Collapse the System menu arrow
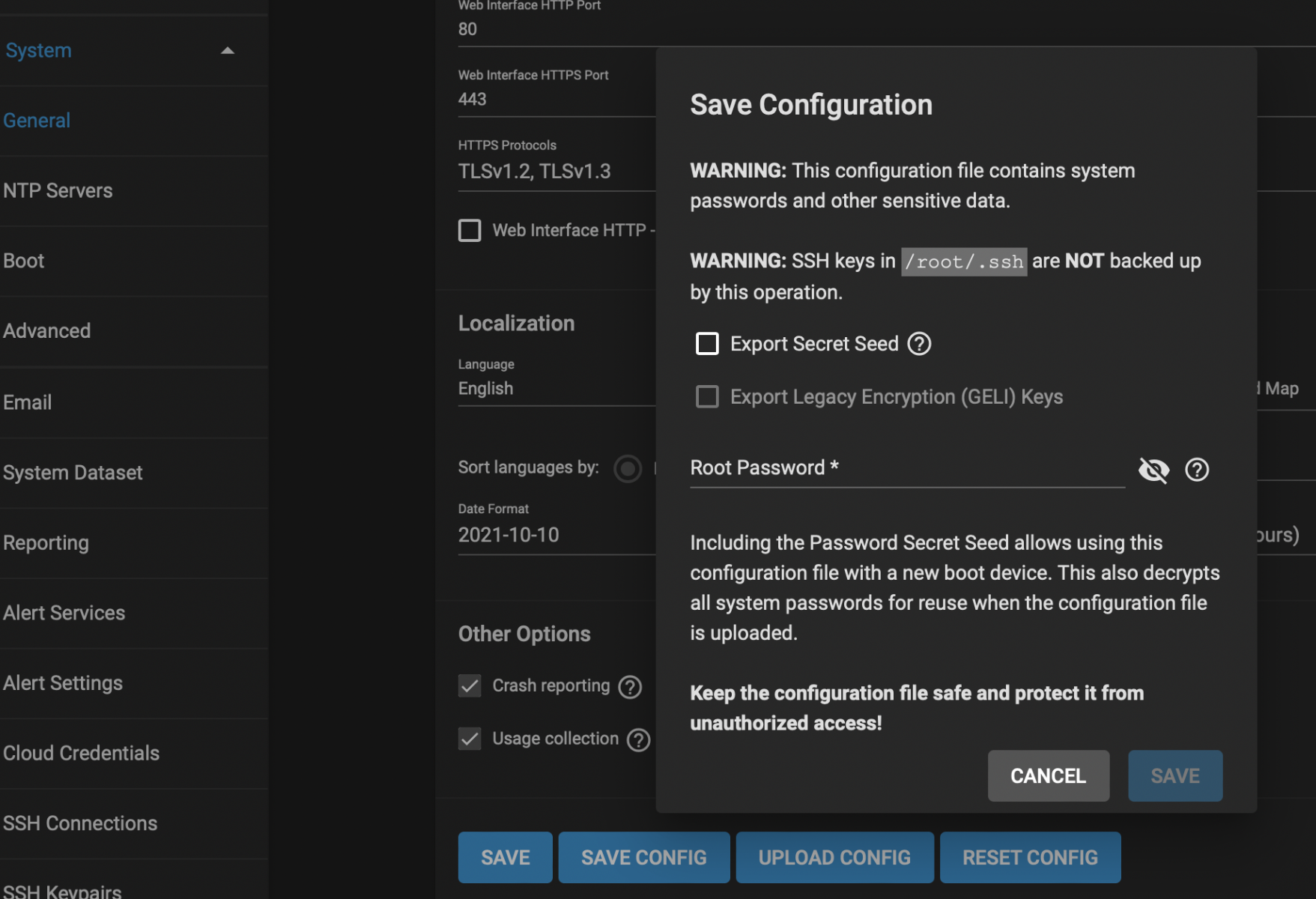 pyautogui.click(x=228, y=51)
